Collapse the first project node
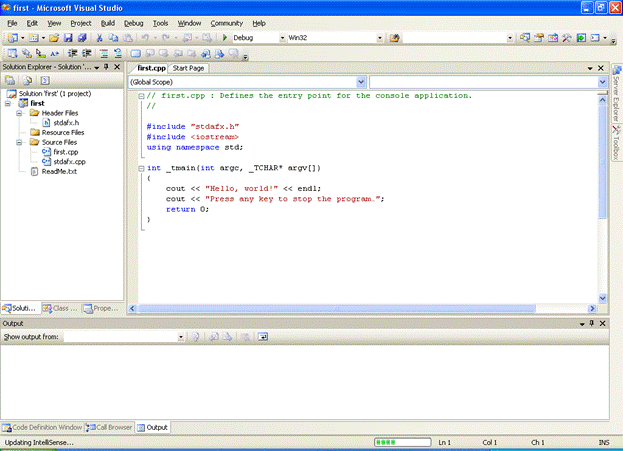623x451 pixels. click(8, 103)
